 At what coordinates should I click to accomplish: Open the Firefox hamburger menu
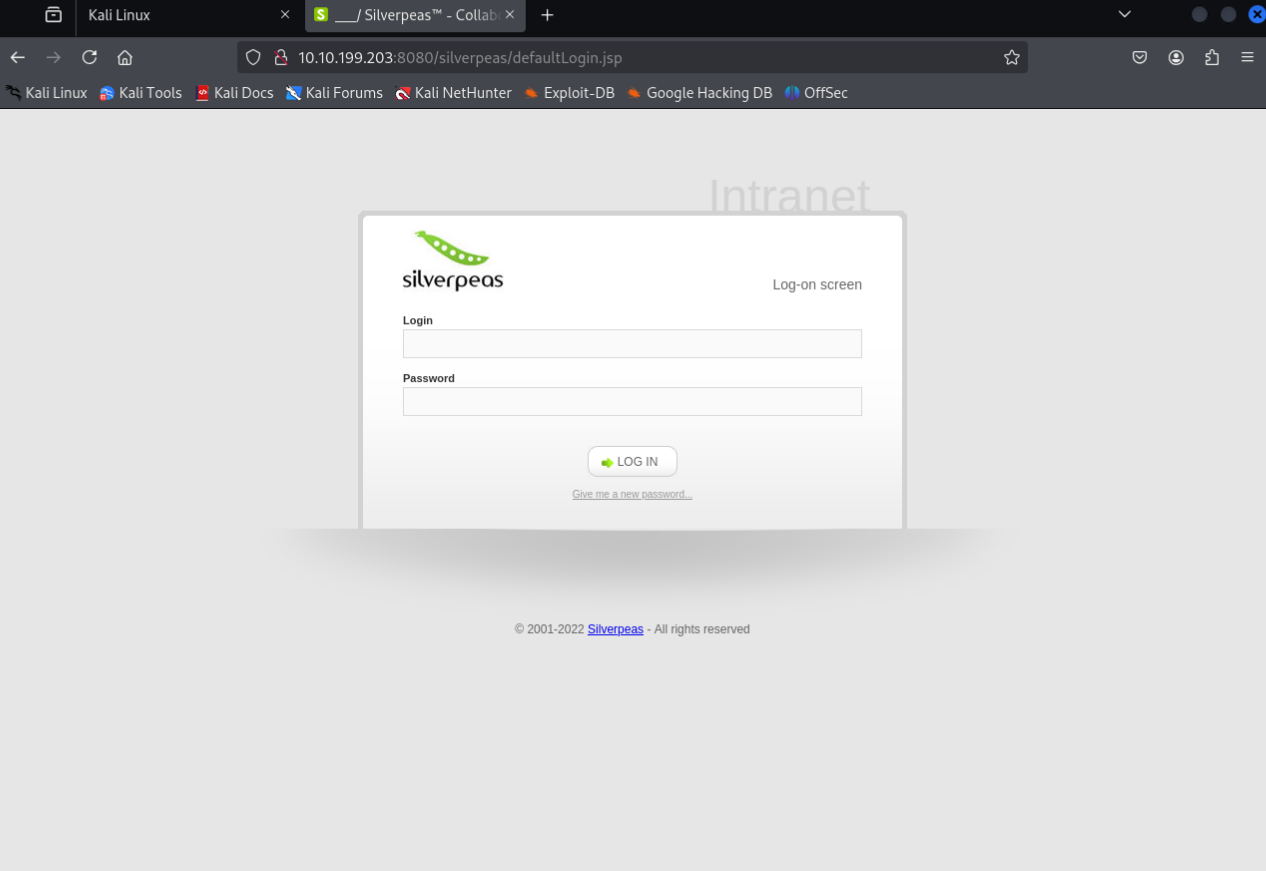click(1247, 57)
